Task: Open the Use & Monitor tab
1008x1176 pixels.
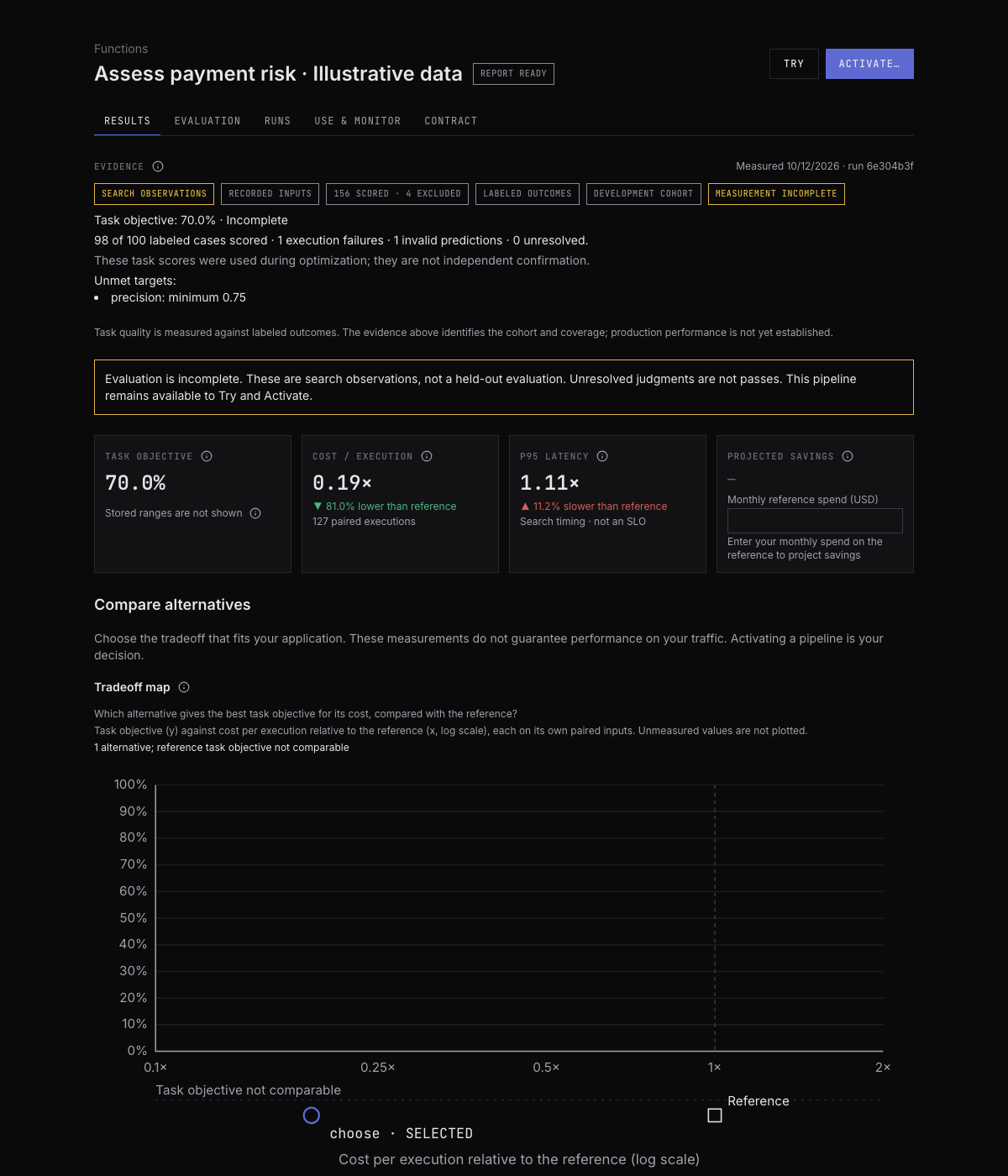Action: pos(358,121)
